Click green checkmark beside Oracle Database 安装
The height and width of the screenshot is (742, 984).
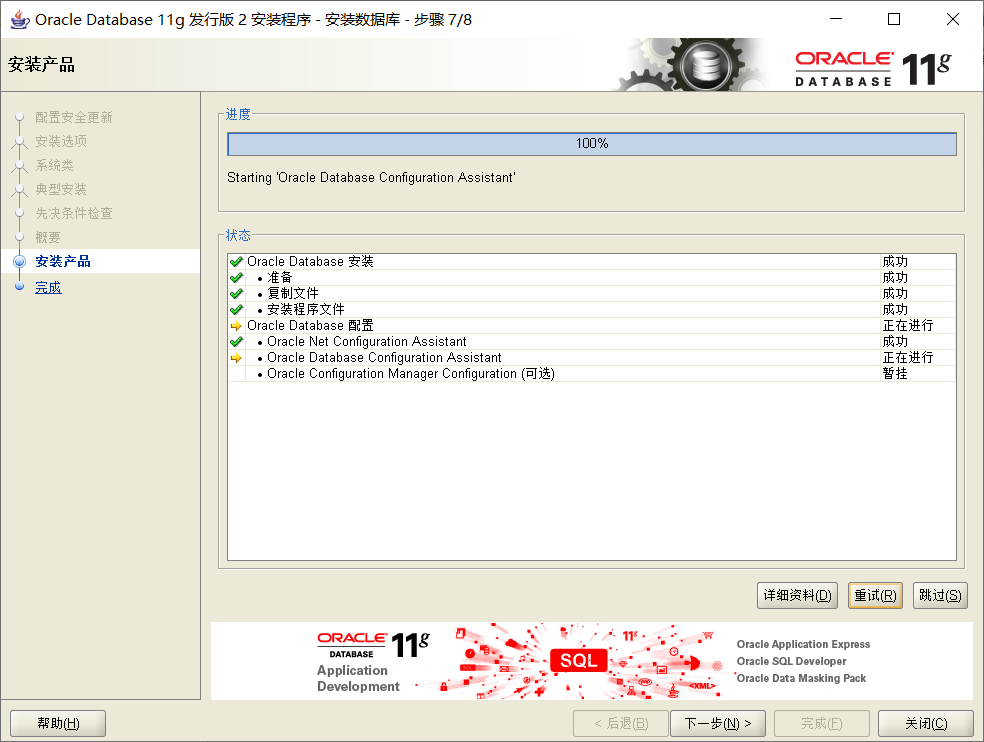tap(237, 262)
